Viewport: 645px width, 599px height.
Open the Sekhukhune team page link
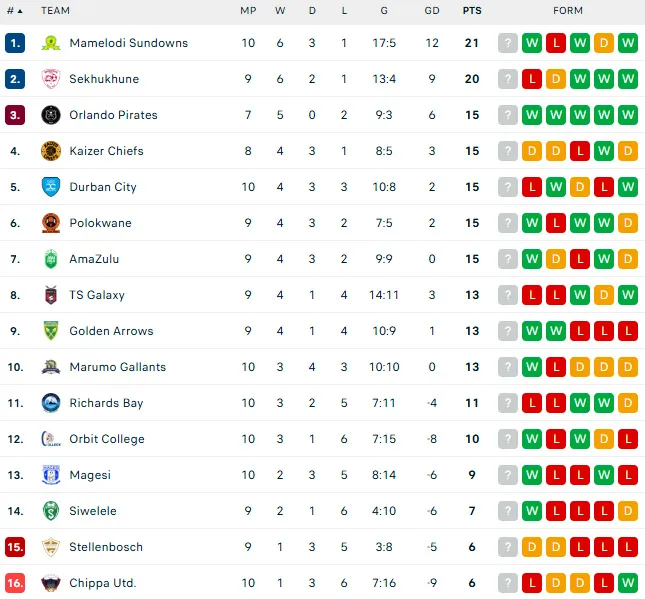coord(104,79)
